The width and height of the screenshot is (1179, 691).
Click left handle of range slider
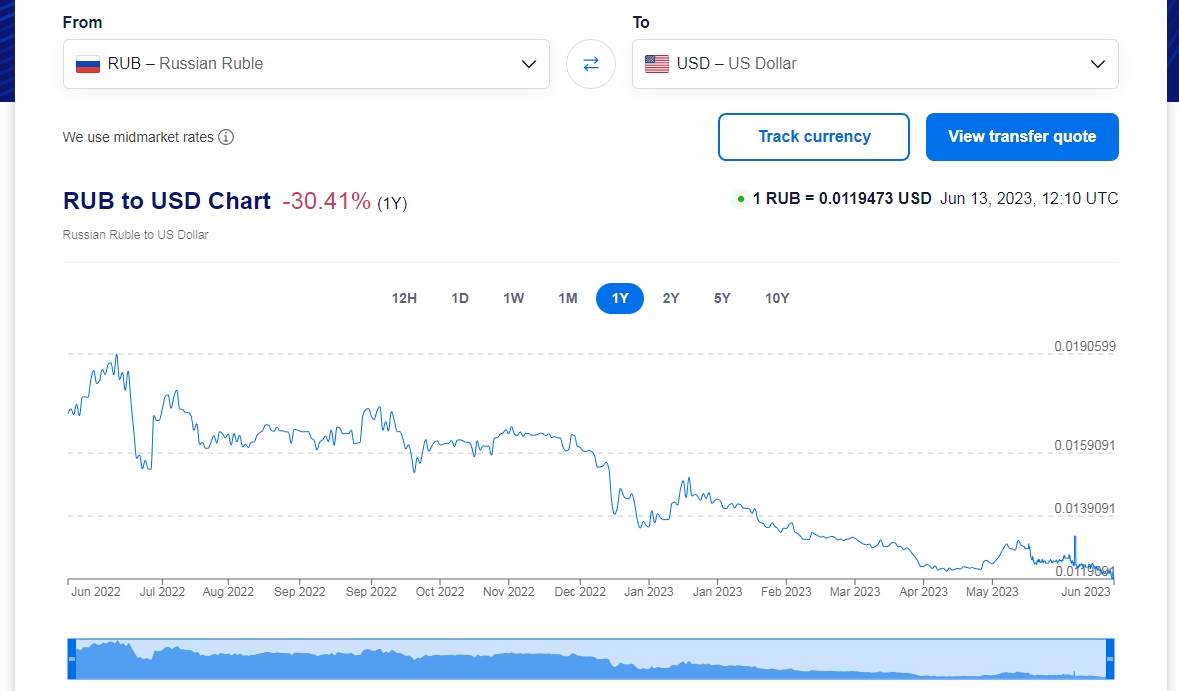[71, 659]
